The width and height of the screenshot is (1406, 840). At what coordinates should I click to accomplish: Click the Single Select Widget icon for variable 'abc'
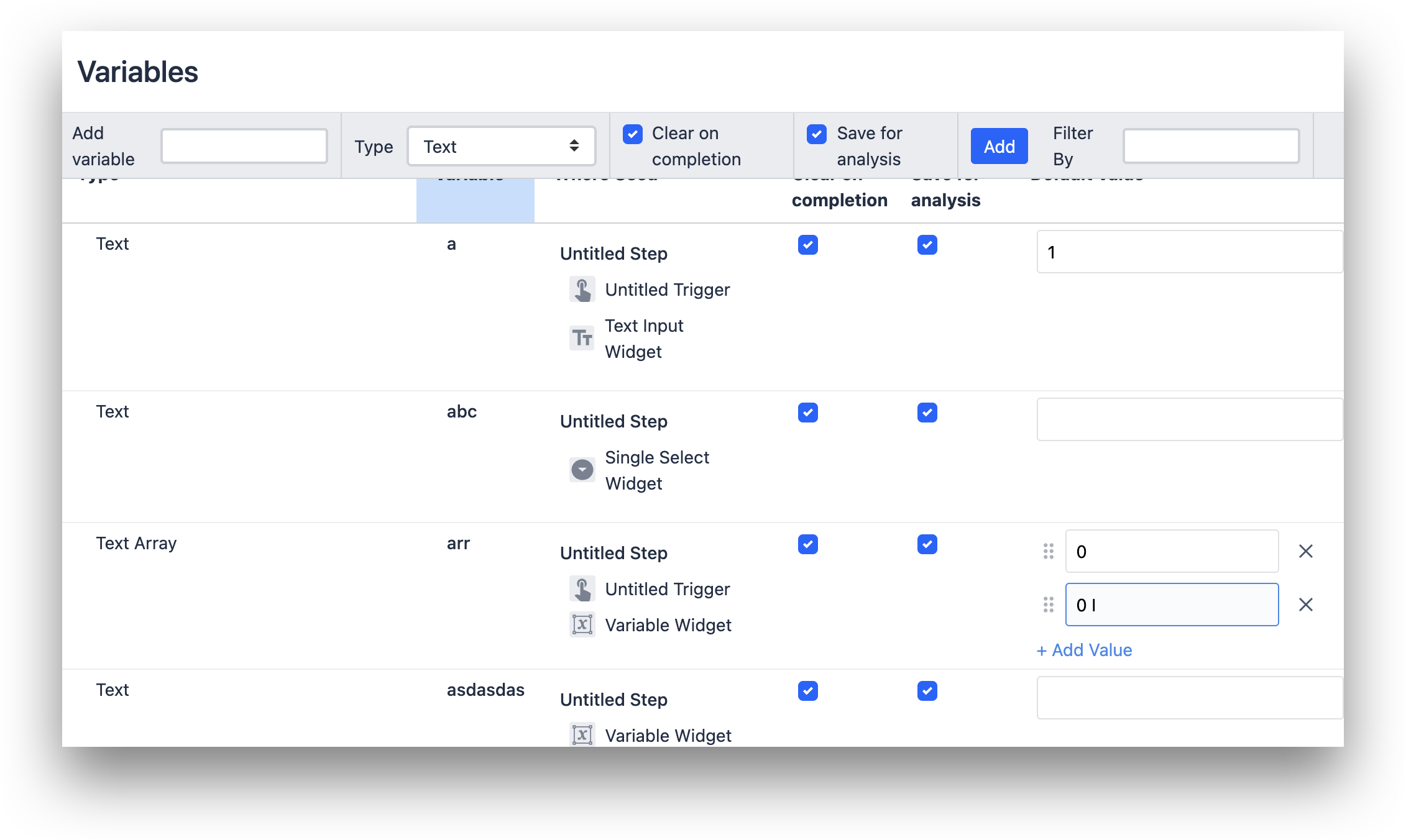tap(582, 470)
